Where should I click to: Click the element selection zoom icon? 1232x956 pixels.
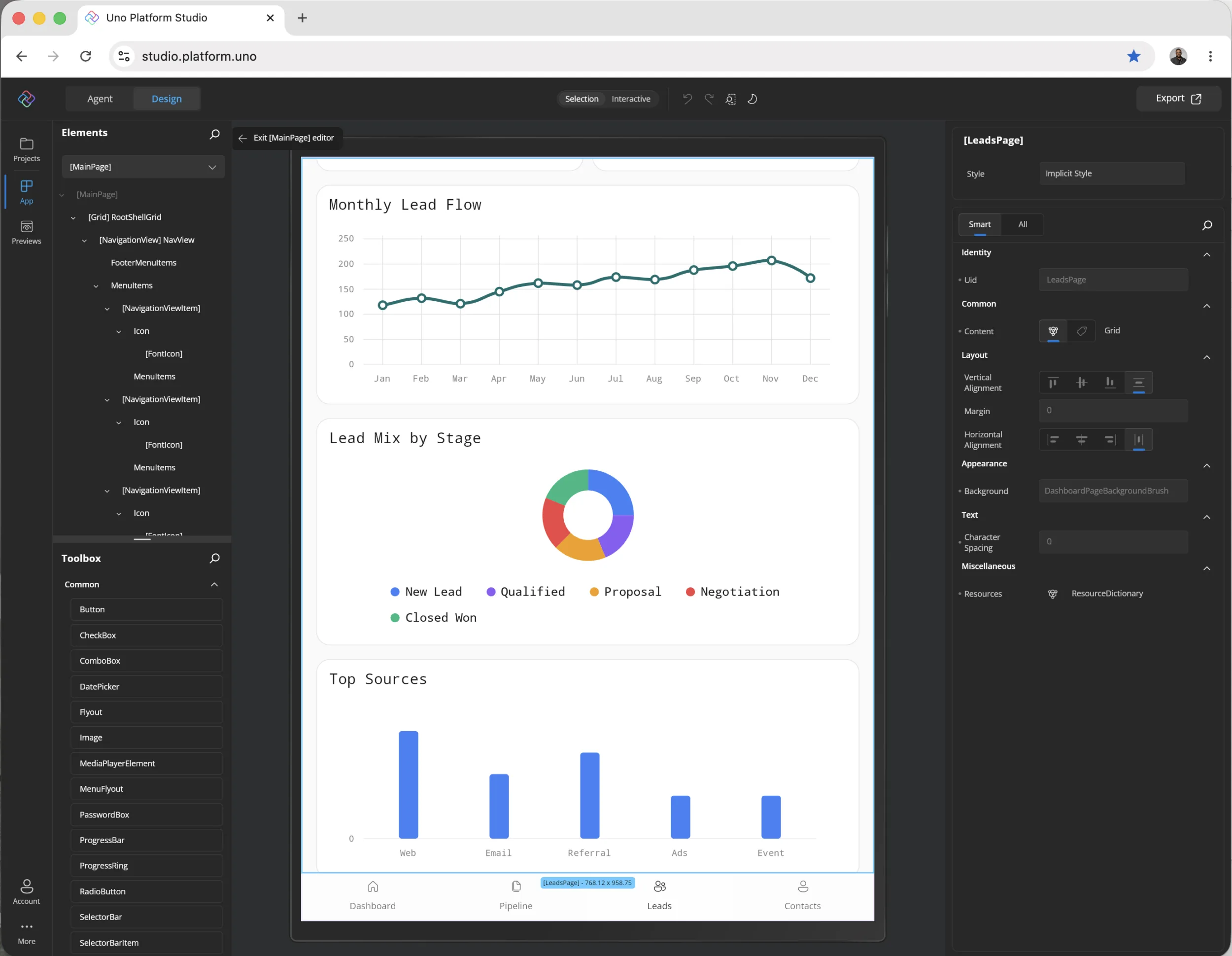(x=730, y=99)
